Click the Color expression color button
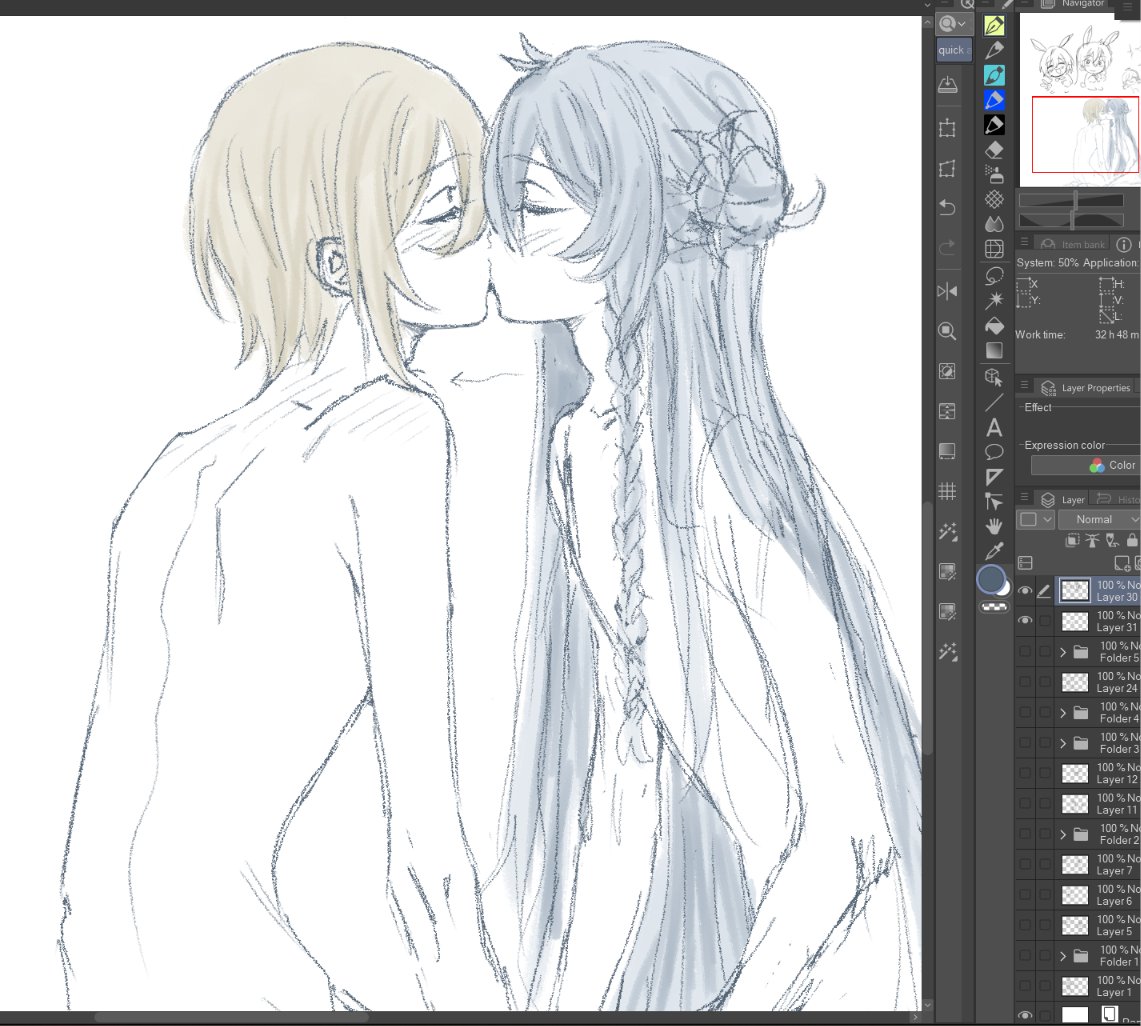 tap(1085, 466)
